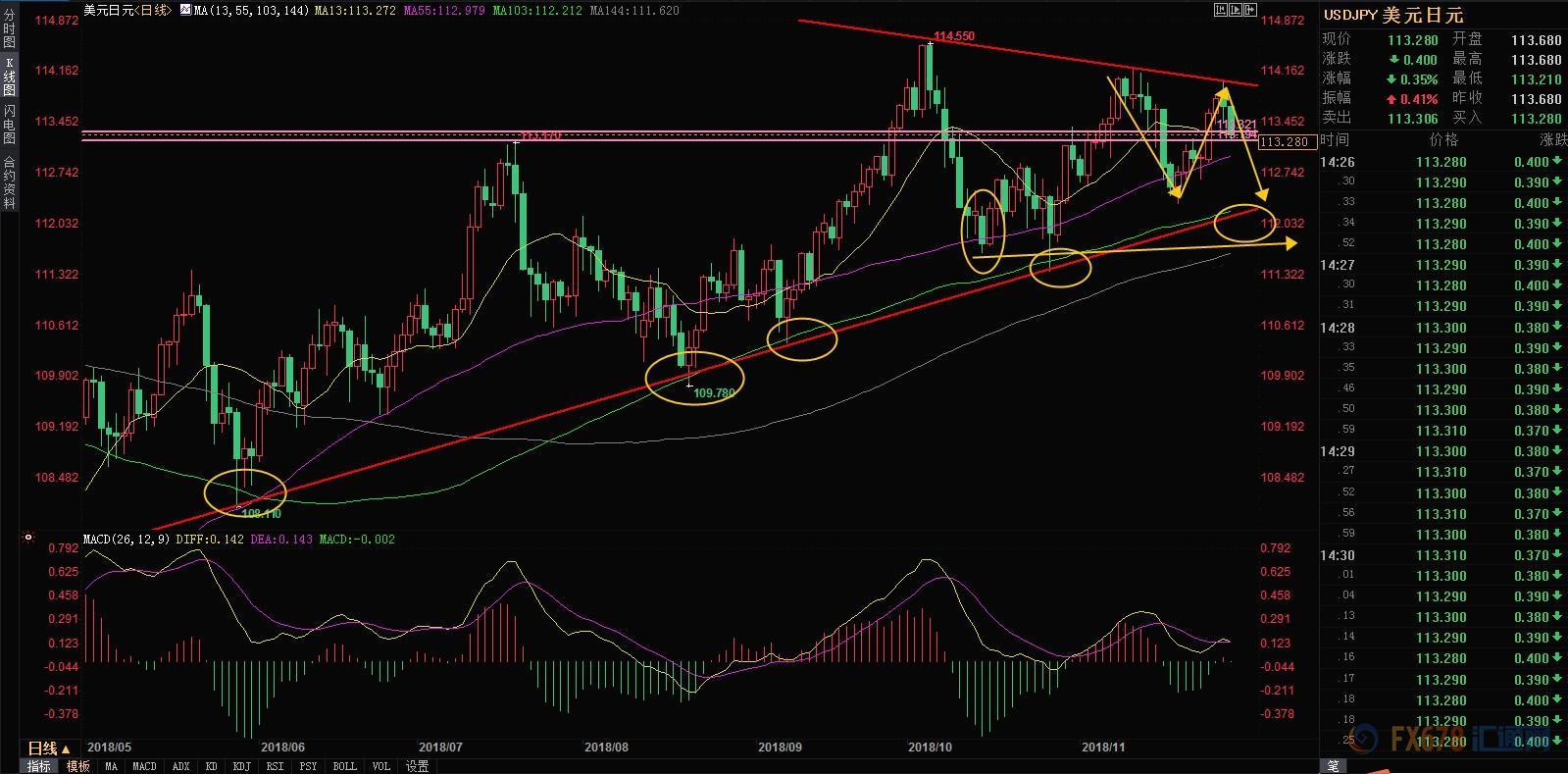Apply the KD indicator
The image size is (1568, 774).
coord(211,766)
